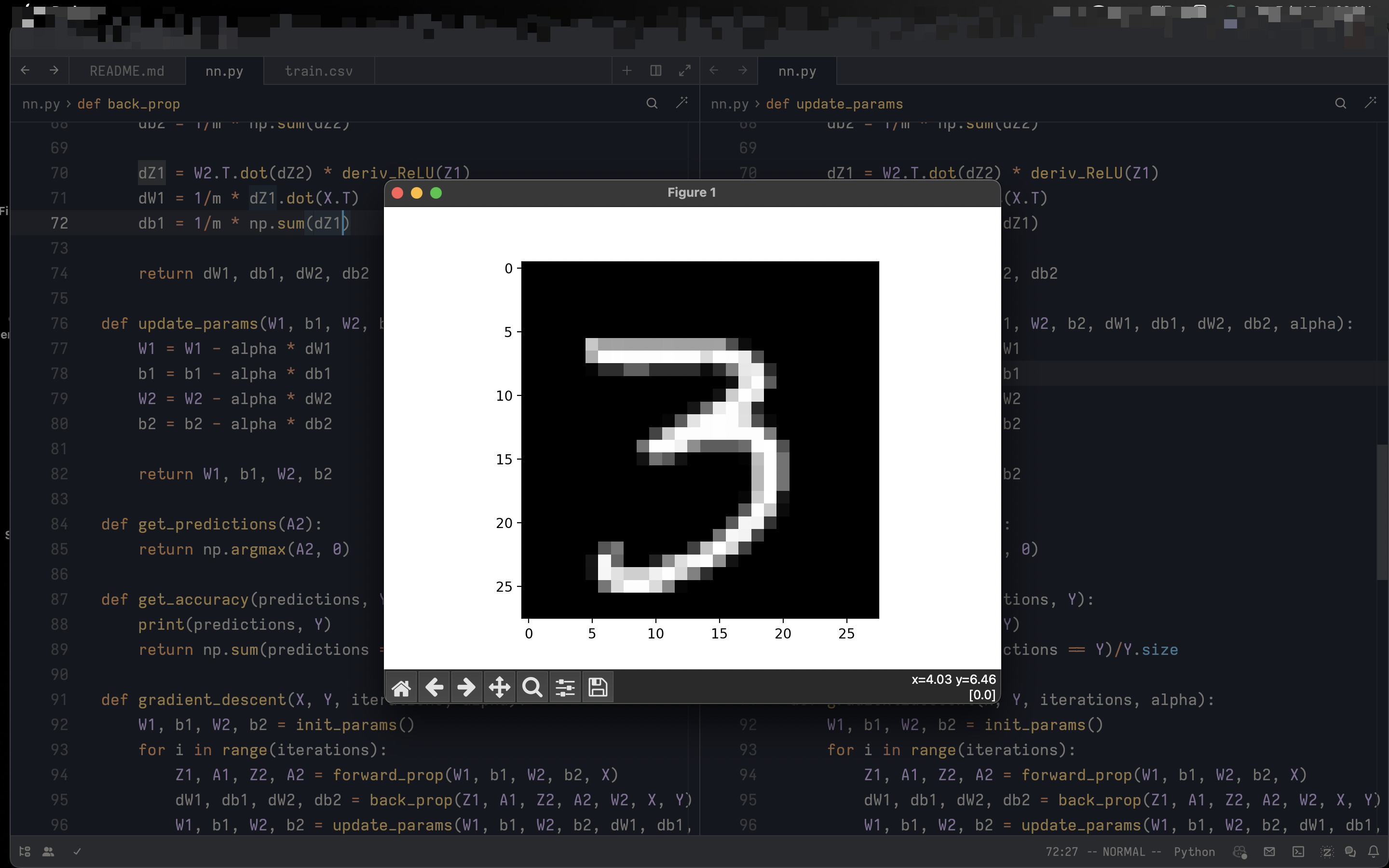Viewport: 1389px width, 868px height.
Task: Save the figure with the floppy-disk icon
Action: [598, 687]
